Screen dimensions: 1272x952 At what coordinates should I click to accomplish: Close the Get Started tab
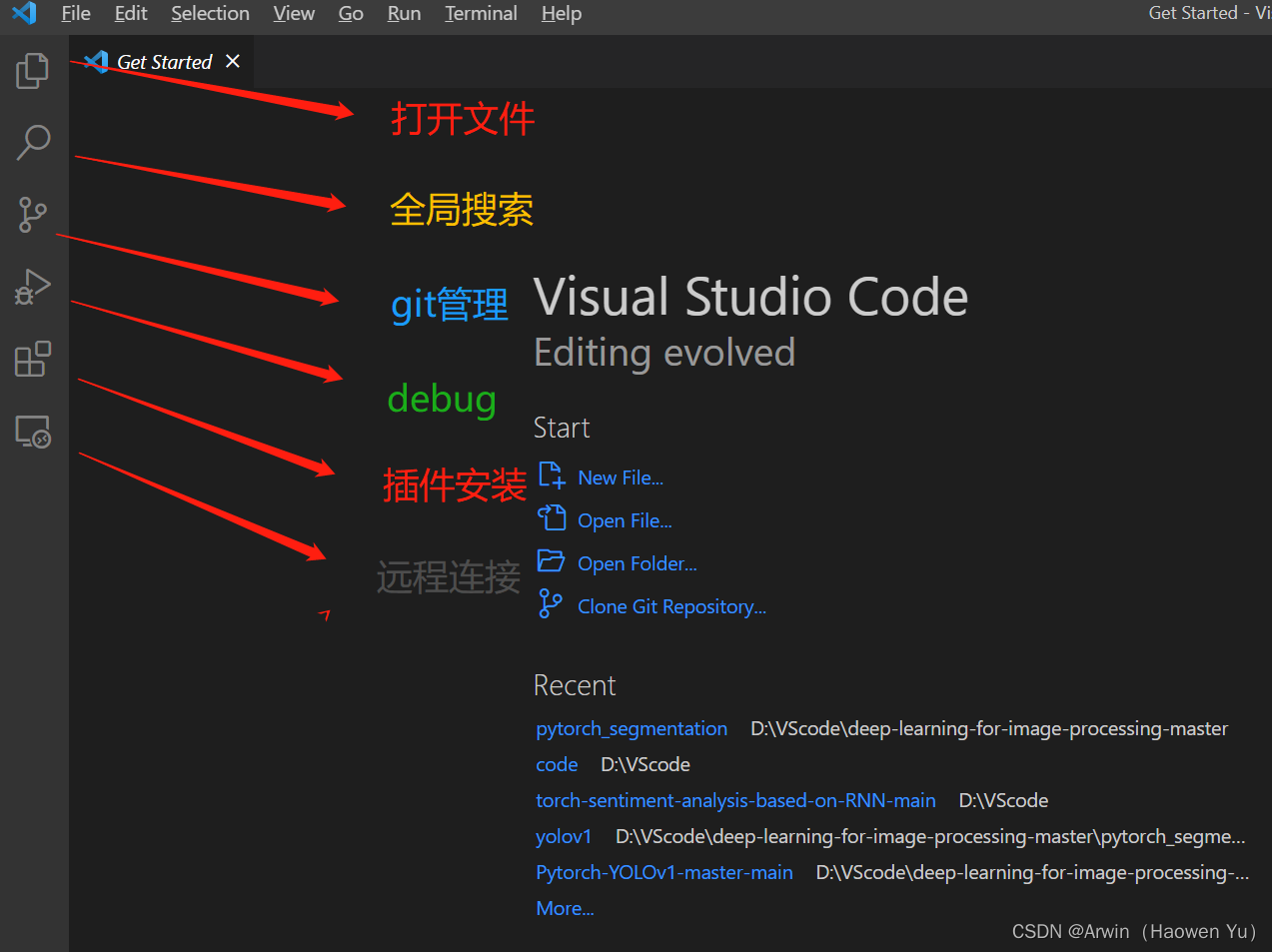233,61
